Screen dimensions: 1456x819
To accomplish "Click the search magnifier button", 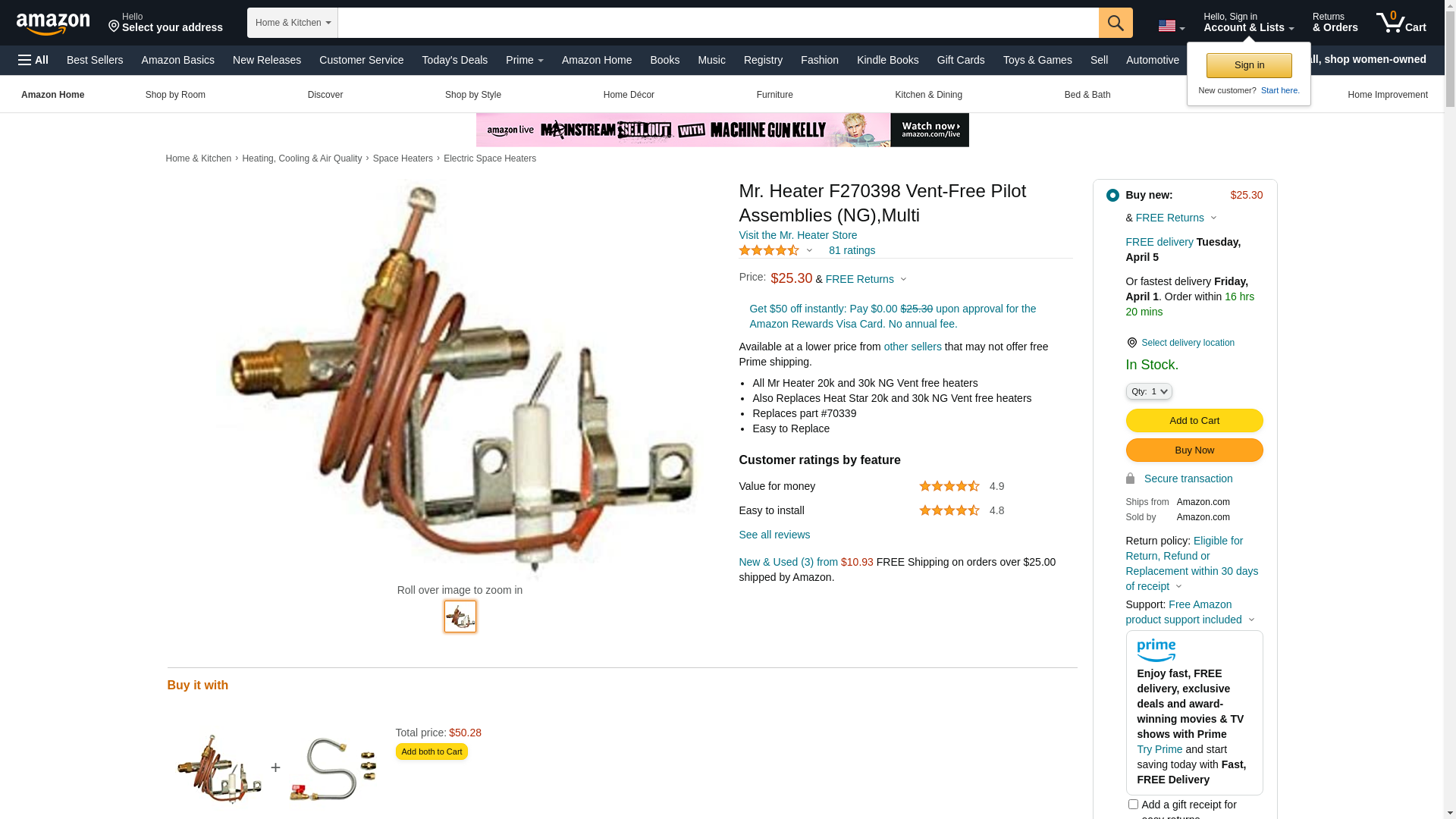I will [x=1116, y=23].
